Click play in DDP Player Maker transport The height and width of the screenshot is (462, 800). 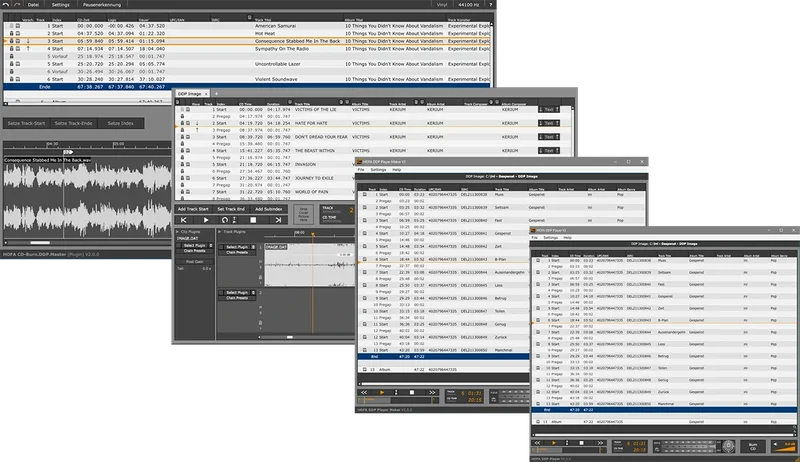pyautogui.click(x=382, y=392)
